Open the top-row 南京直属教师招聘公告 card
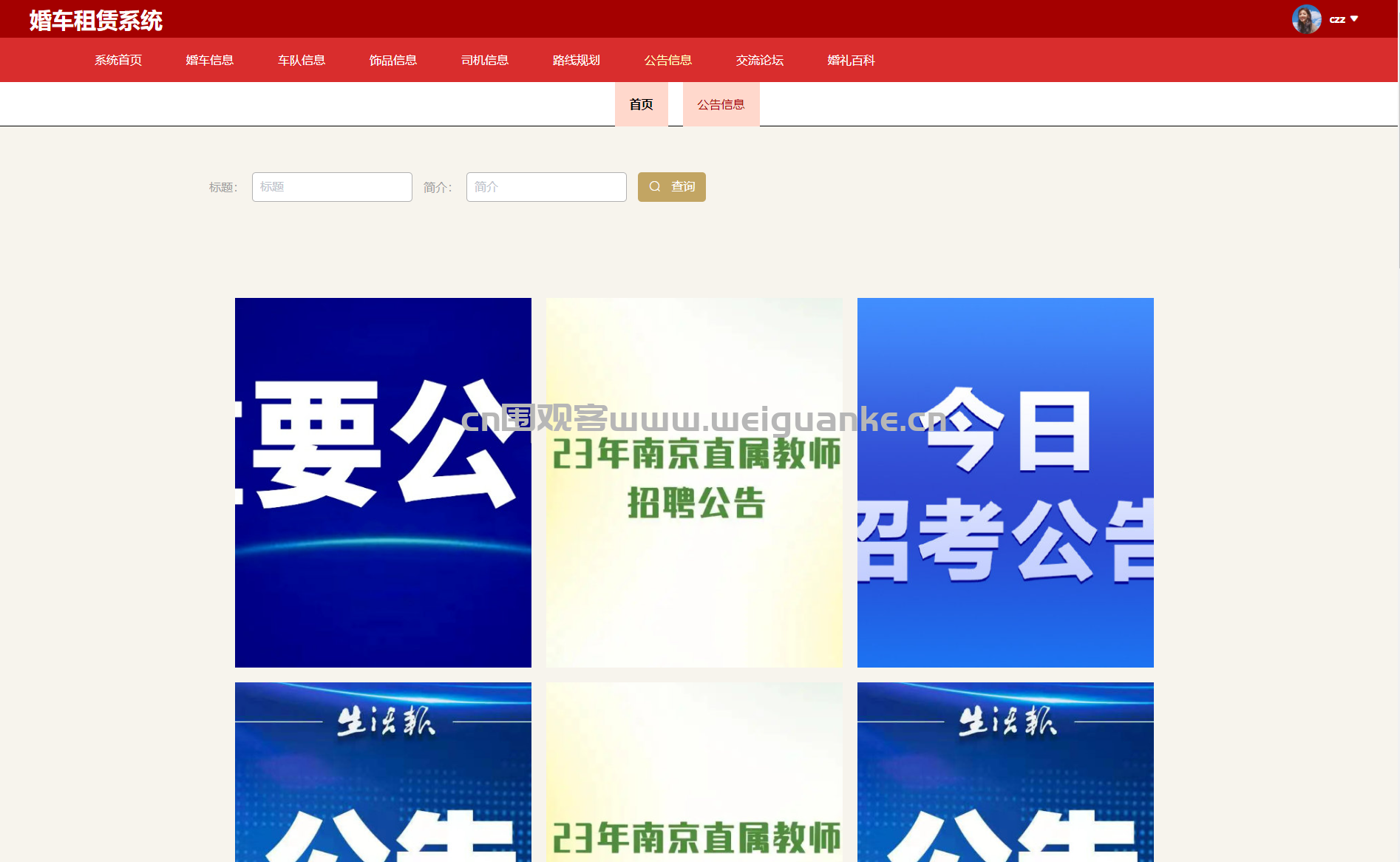The image size is (1400, 862). click(694, 483)
